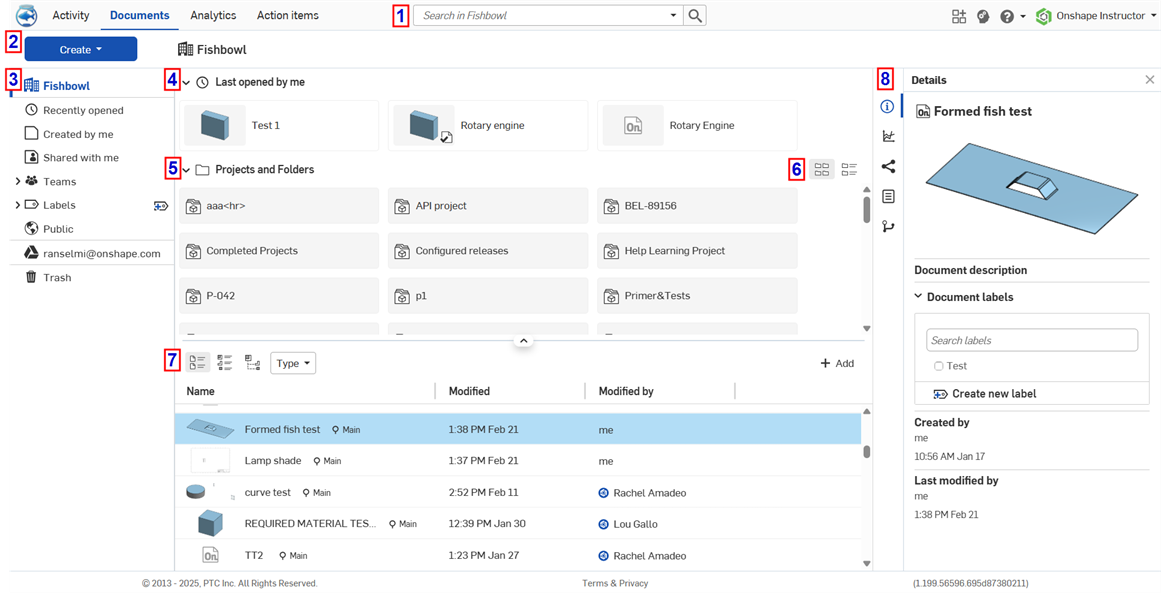
Task: Click in the Search labels field
Action: click(1031, 341)
